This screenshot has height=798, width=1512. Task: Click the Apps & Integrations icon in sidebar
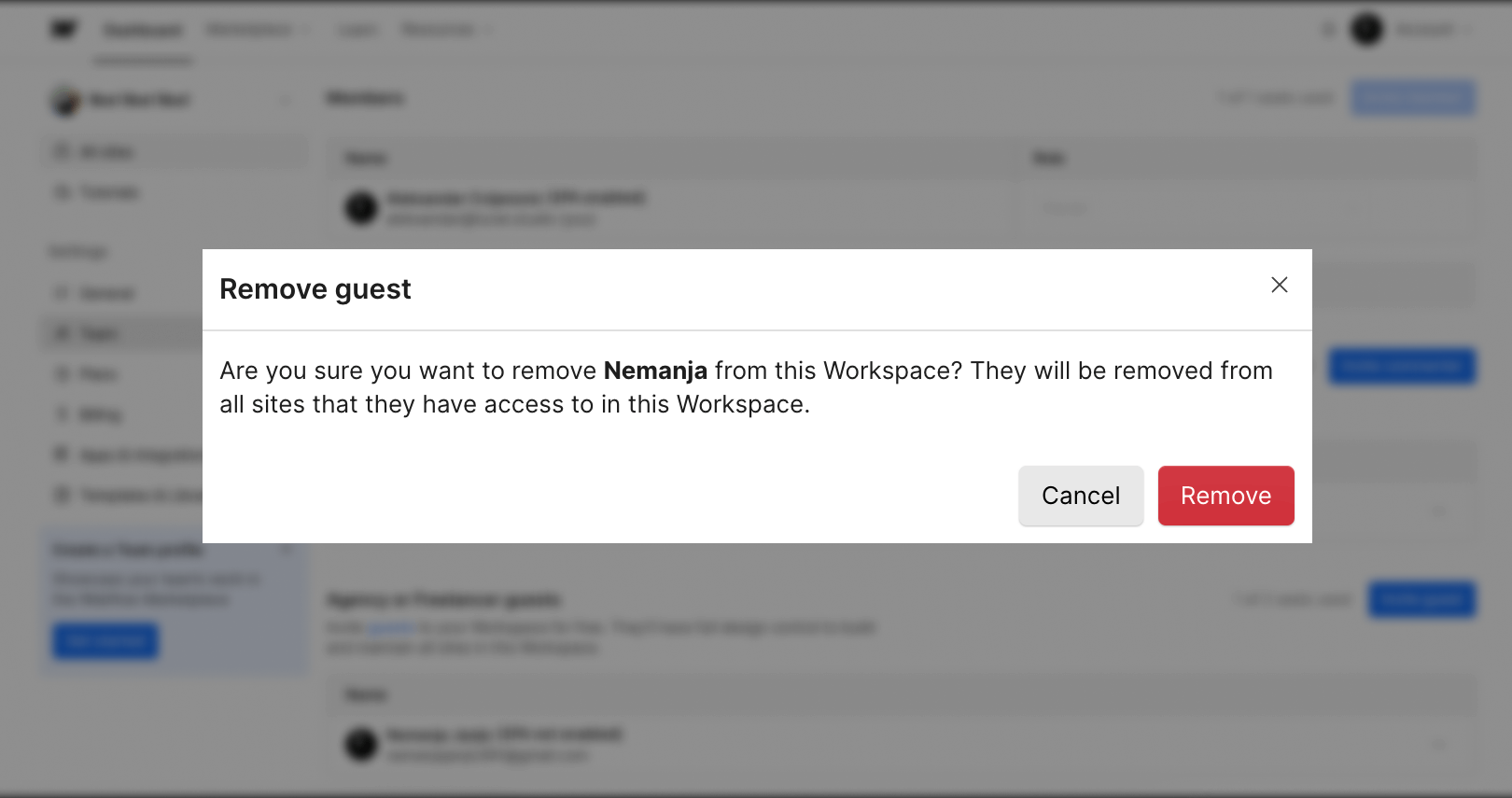(63, 455)
